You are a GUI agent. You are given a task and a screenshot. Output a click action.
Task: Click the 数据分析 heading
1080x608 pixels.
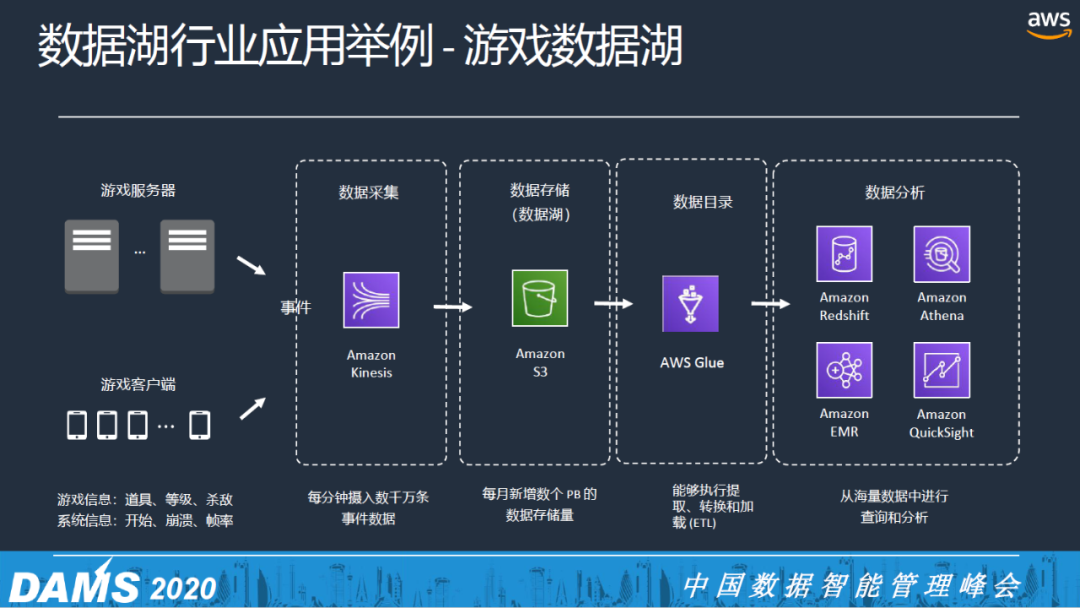tap(895, 192)
